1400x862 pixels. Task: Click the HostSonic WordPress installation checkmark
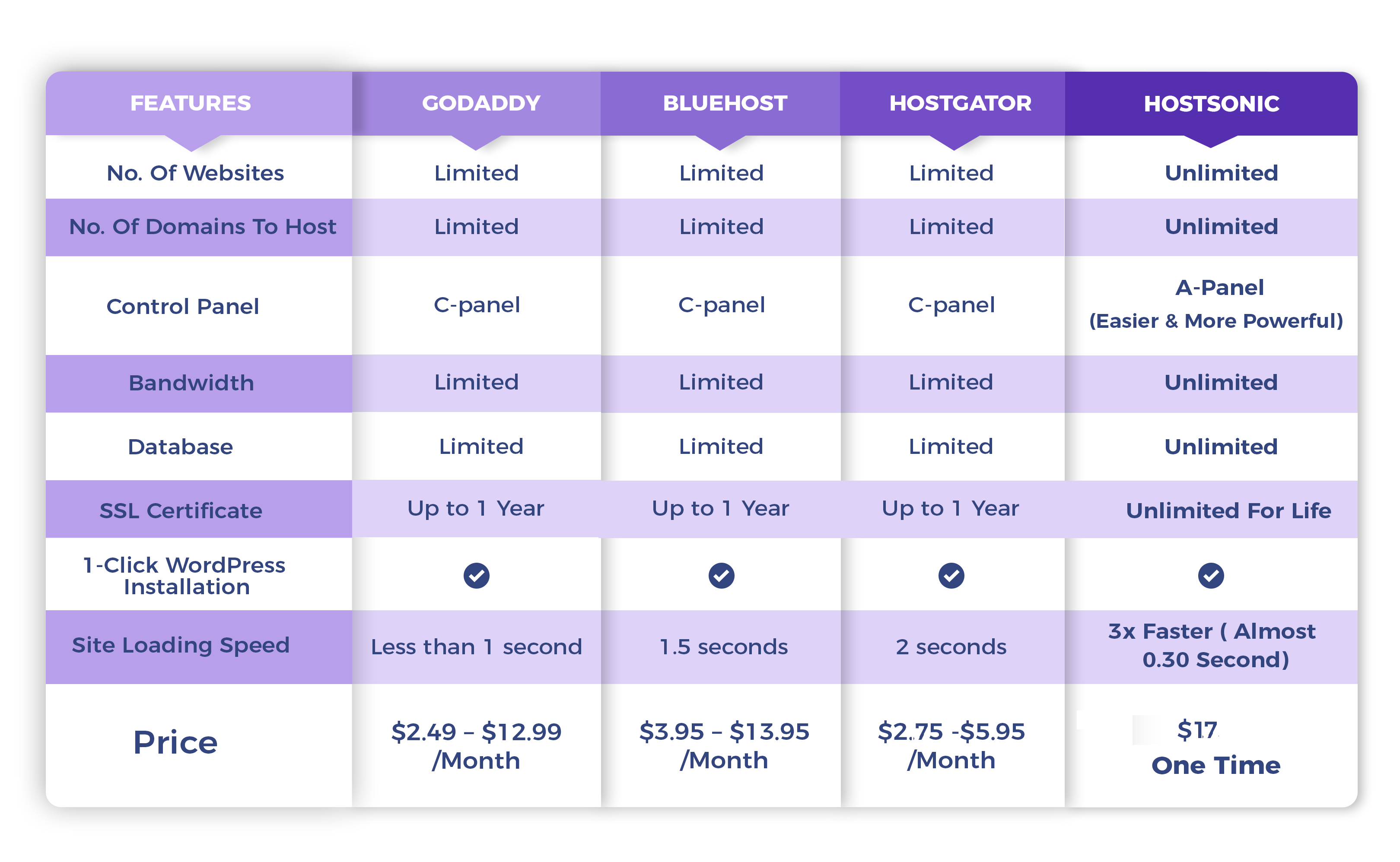[1211, 575]
